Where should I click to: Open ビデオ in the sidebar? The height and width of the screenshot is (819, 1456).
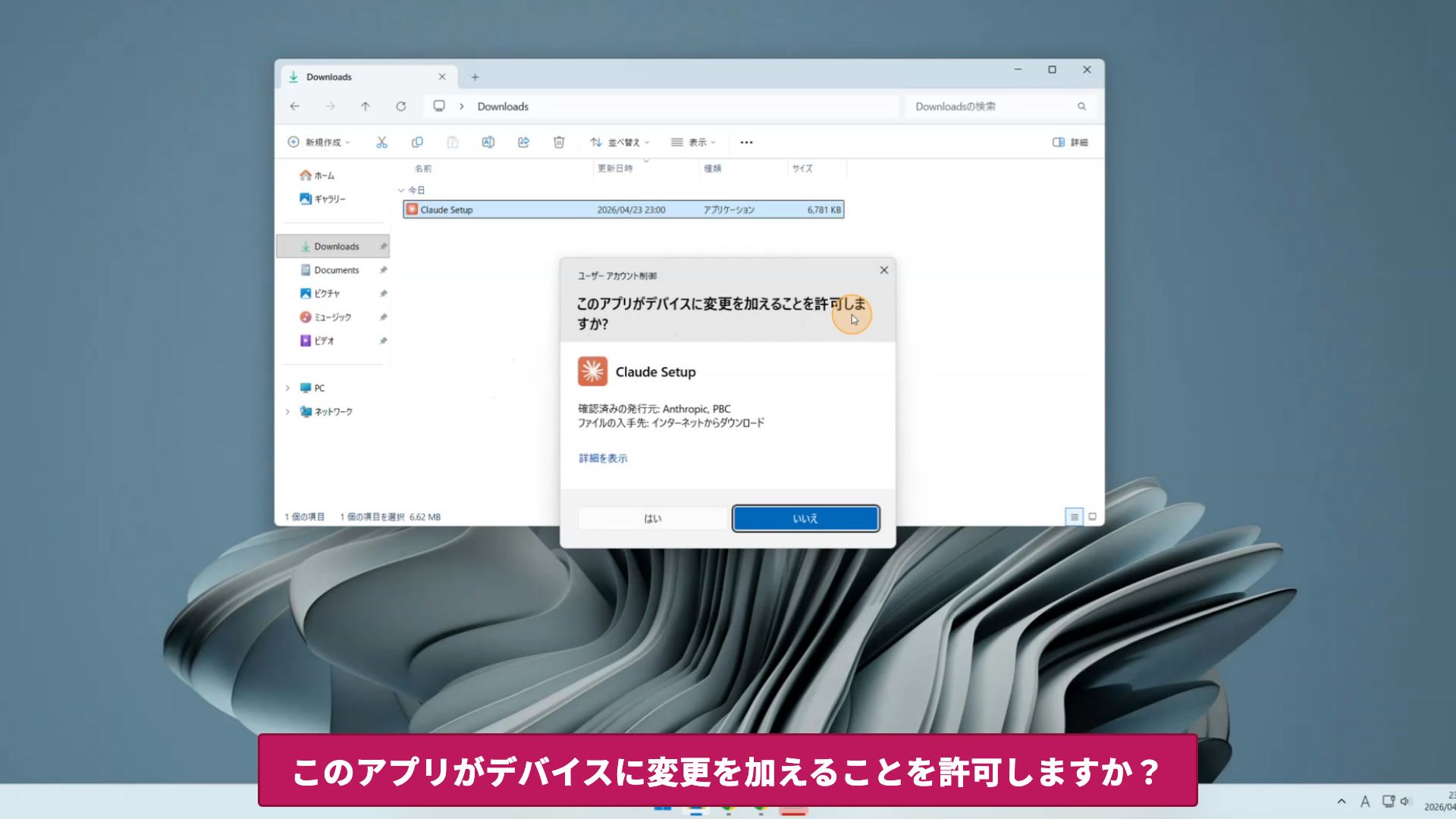click(x=317, y=340)
